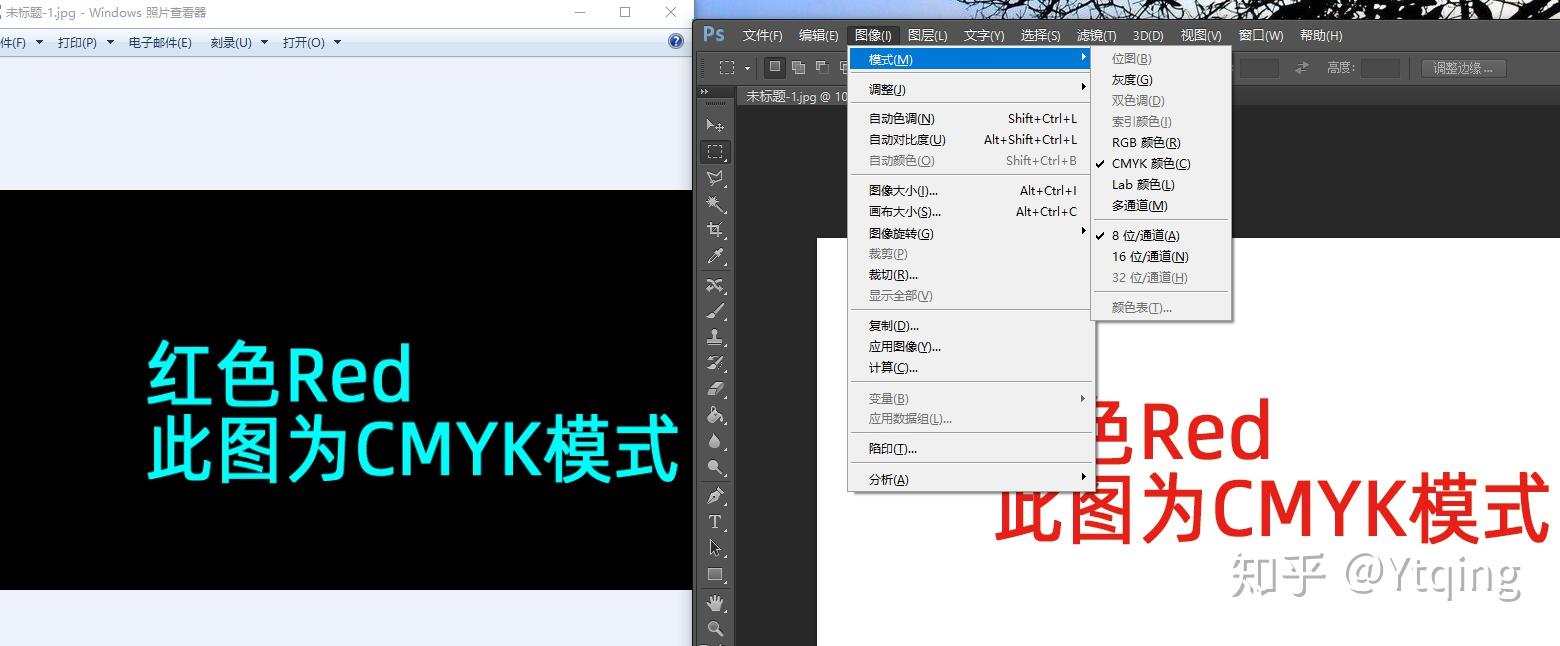Open the 滤镜(T) menu
Screen dimensions: 1560x646
[1097, 35]
